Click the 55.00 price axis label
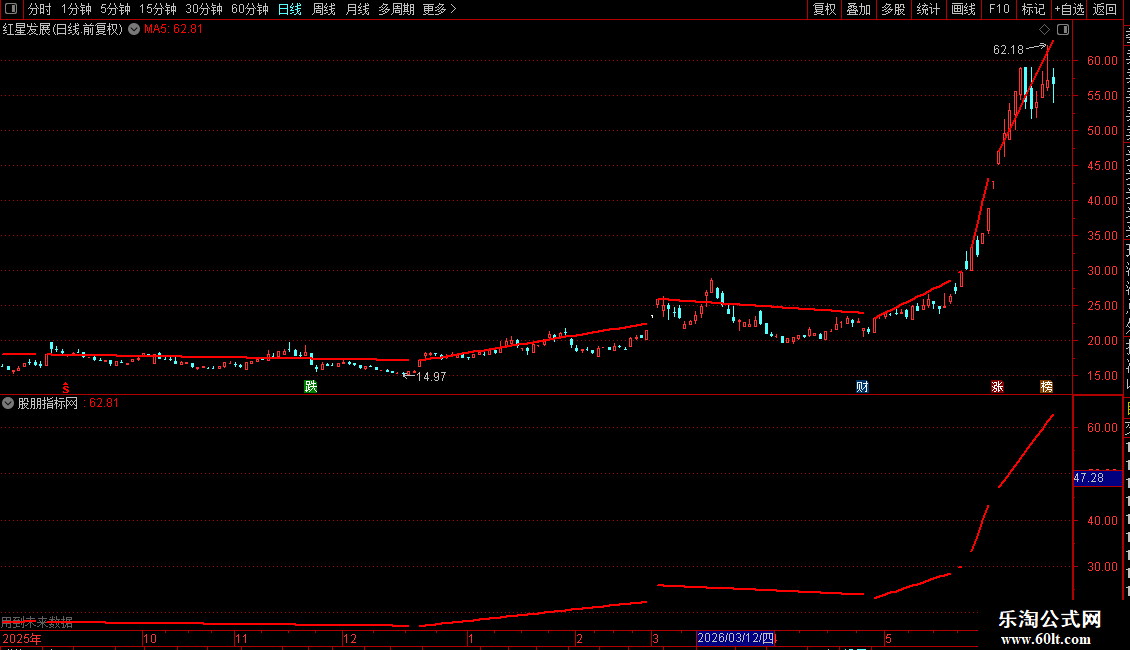Image resolution: width=1130 pixels, height=650 pixels. 1102,96
